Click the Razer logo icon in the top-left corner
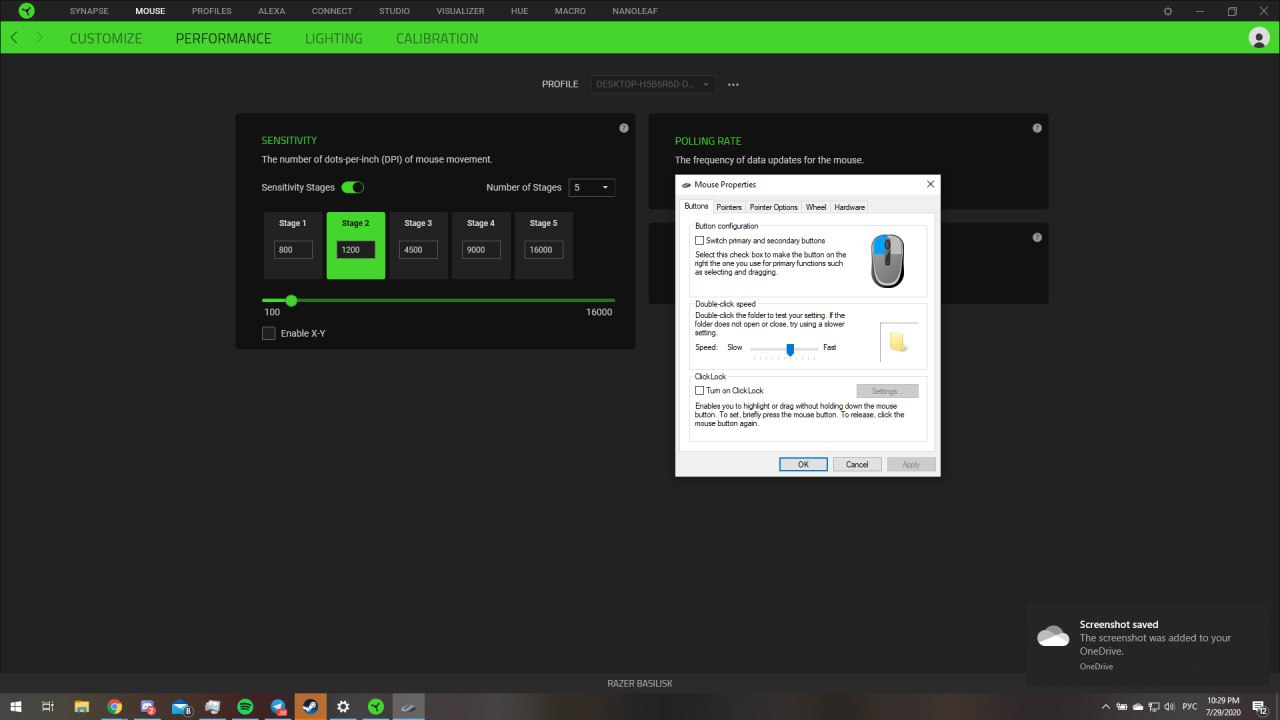 pyautogui.click(x=27, y=11)
